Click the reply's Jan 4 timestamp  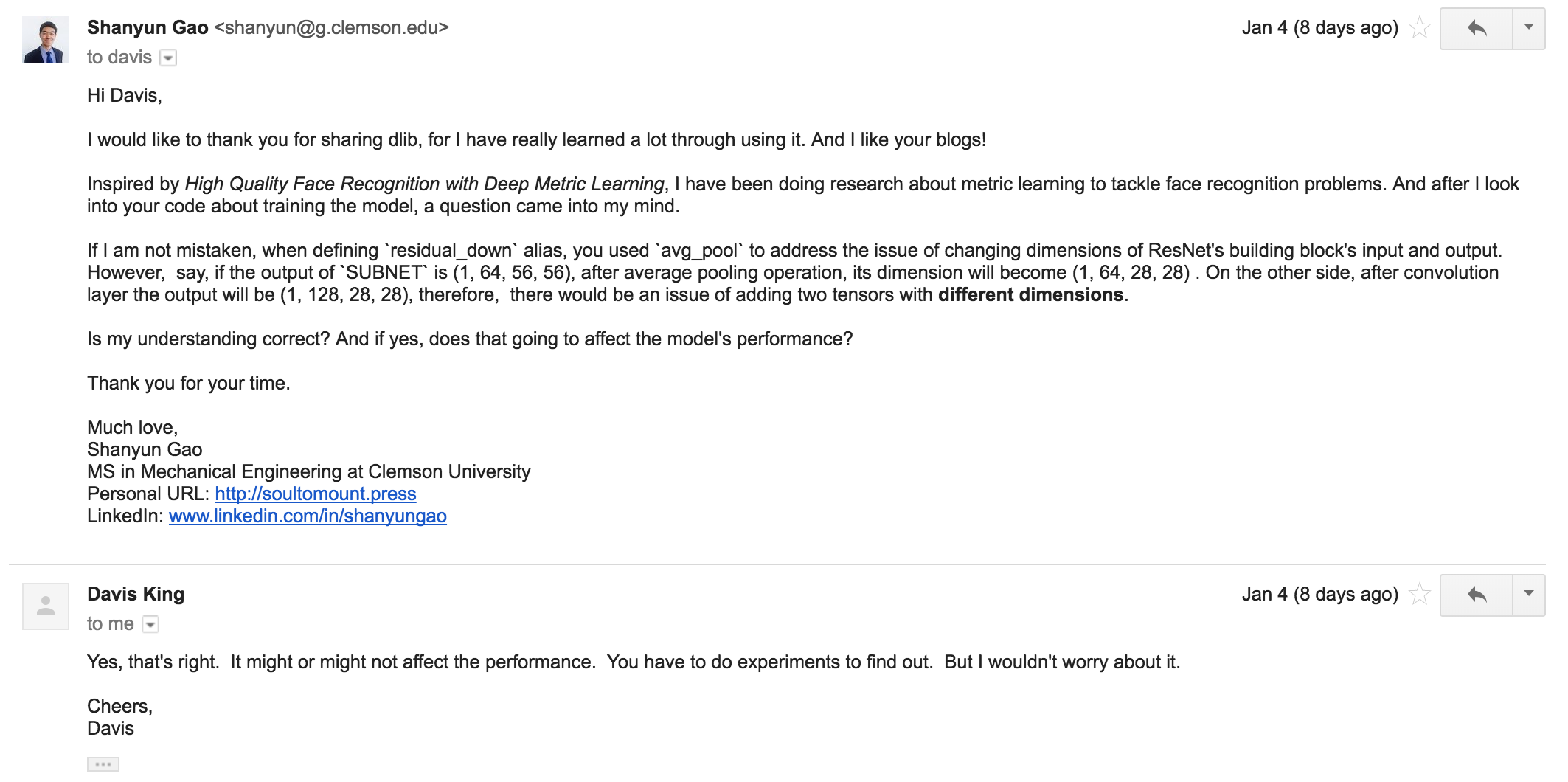point(1319,594)
